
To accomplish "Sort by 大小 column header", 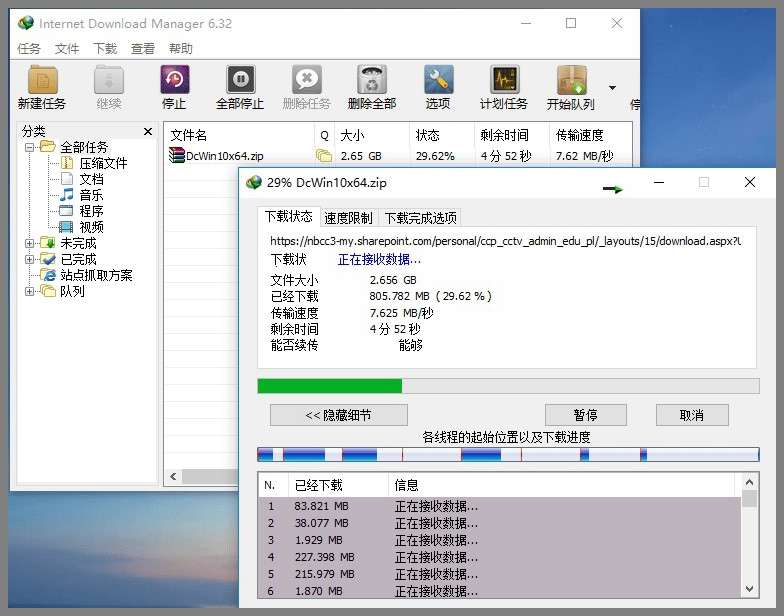I will [372, 135].
